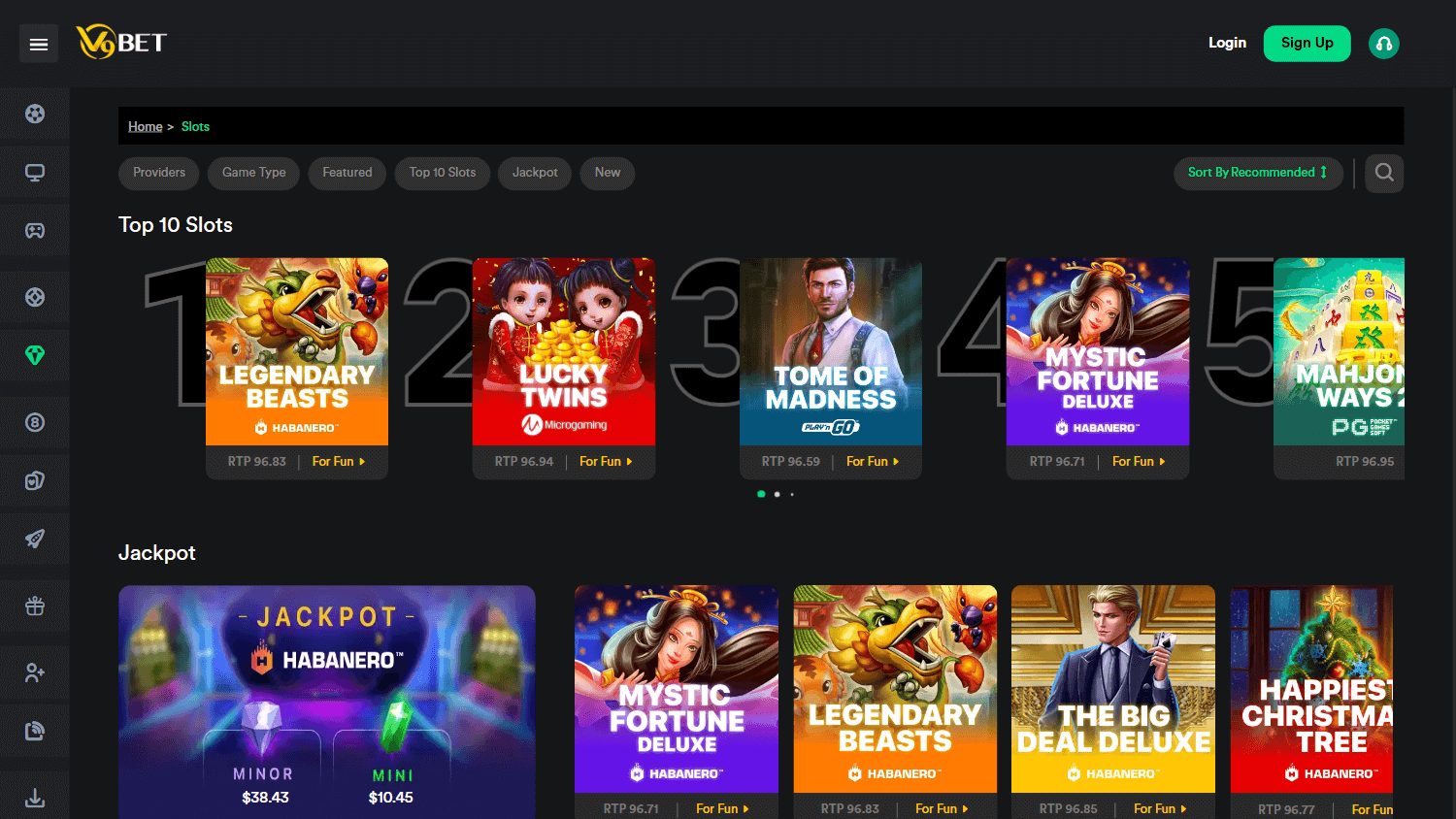Play Legendary Beasts for fun in Top 10
The height and width of the screenshot is (819, 1456).
click(339, 462)
